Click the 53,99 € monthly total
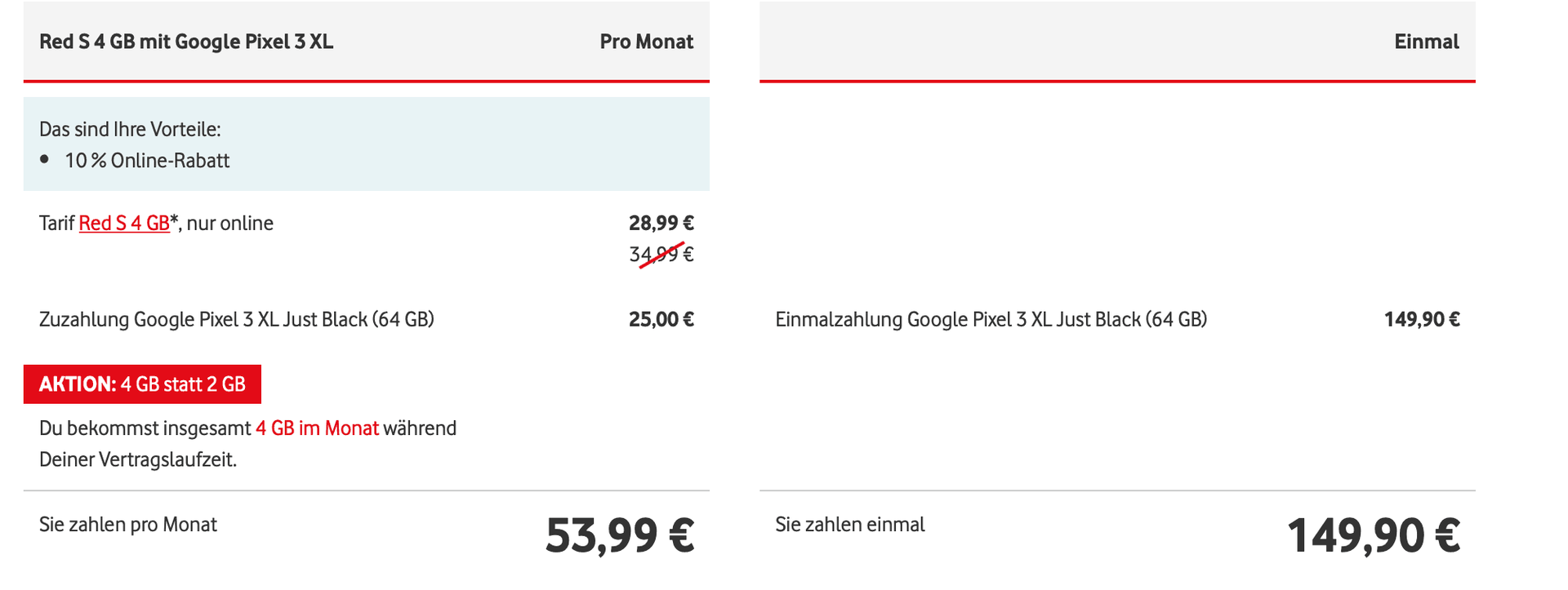 pos(619,535)
